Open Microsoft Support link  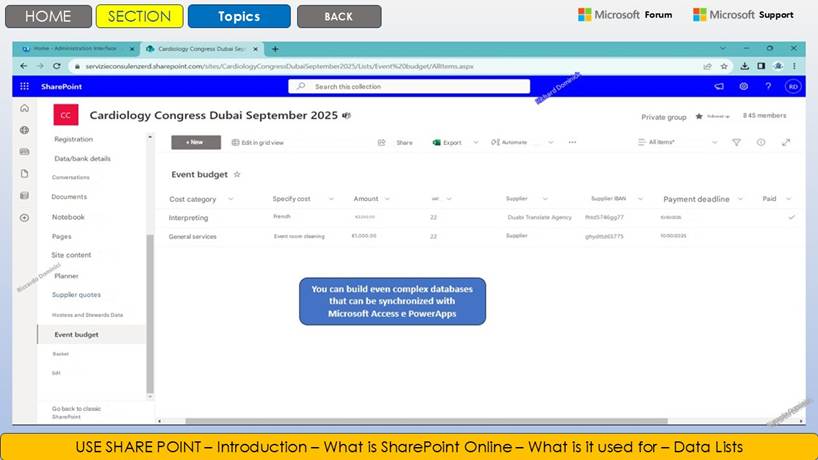(743, 15)
